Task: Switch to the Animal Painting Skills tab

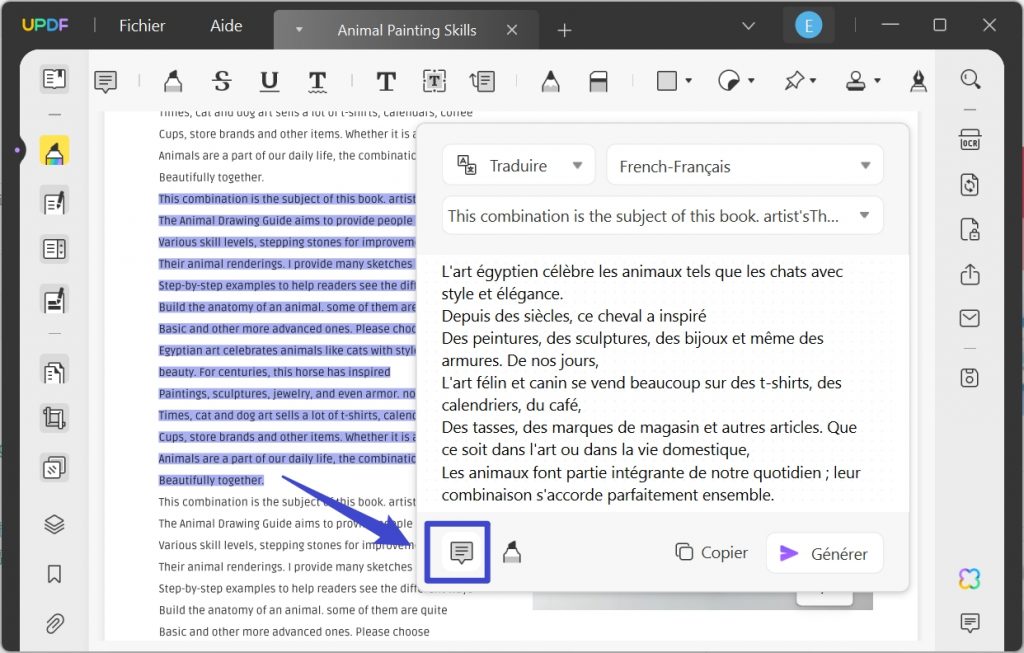Action: point(407,30)
